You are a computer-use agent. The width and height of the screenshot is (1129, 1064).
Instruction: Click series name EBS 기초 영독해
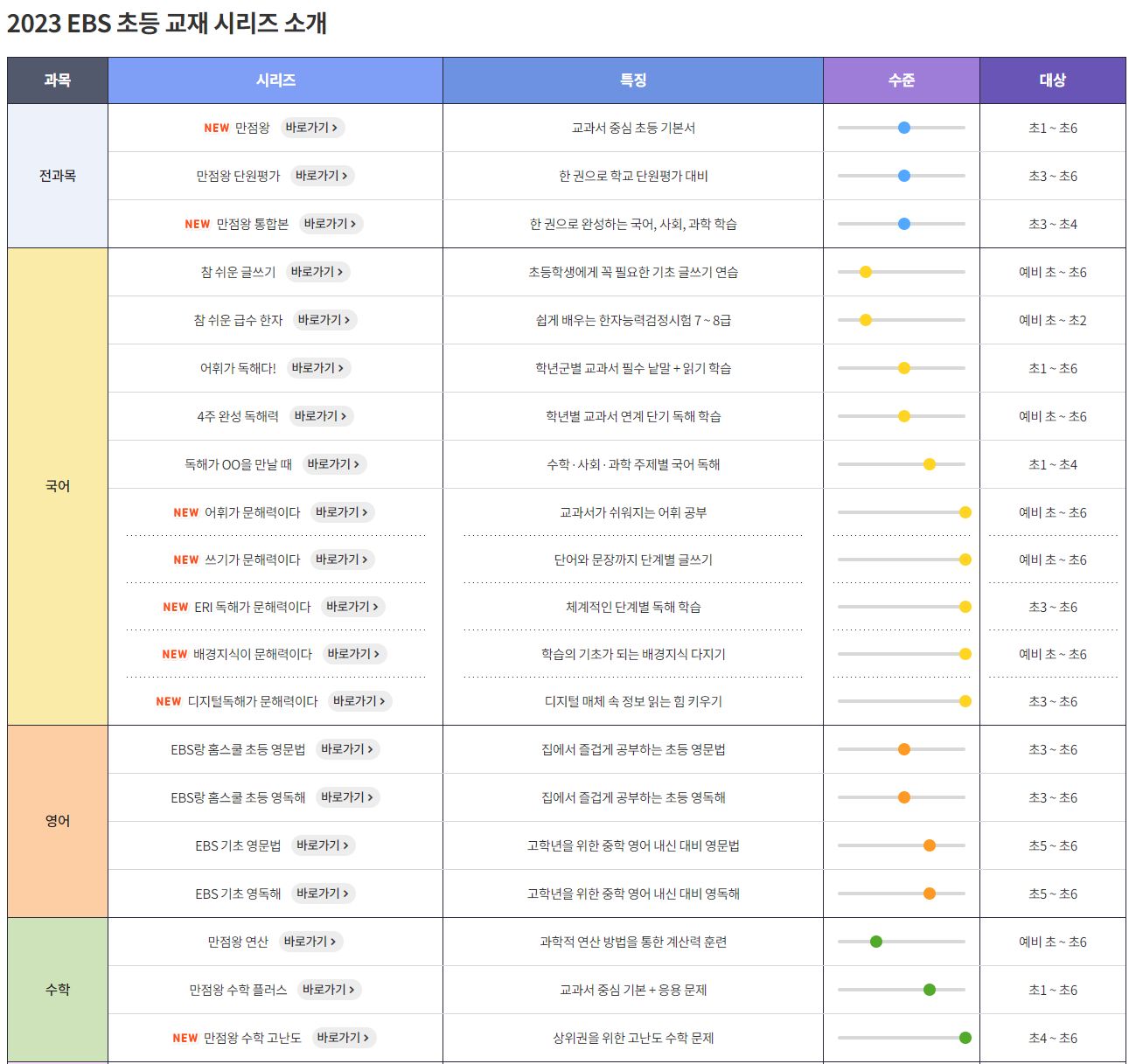(238, 894)
